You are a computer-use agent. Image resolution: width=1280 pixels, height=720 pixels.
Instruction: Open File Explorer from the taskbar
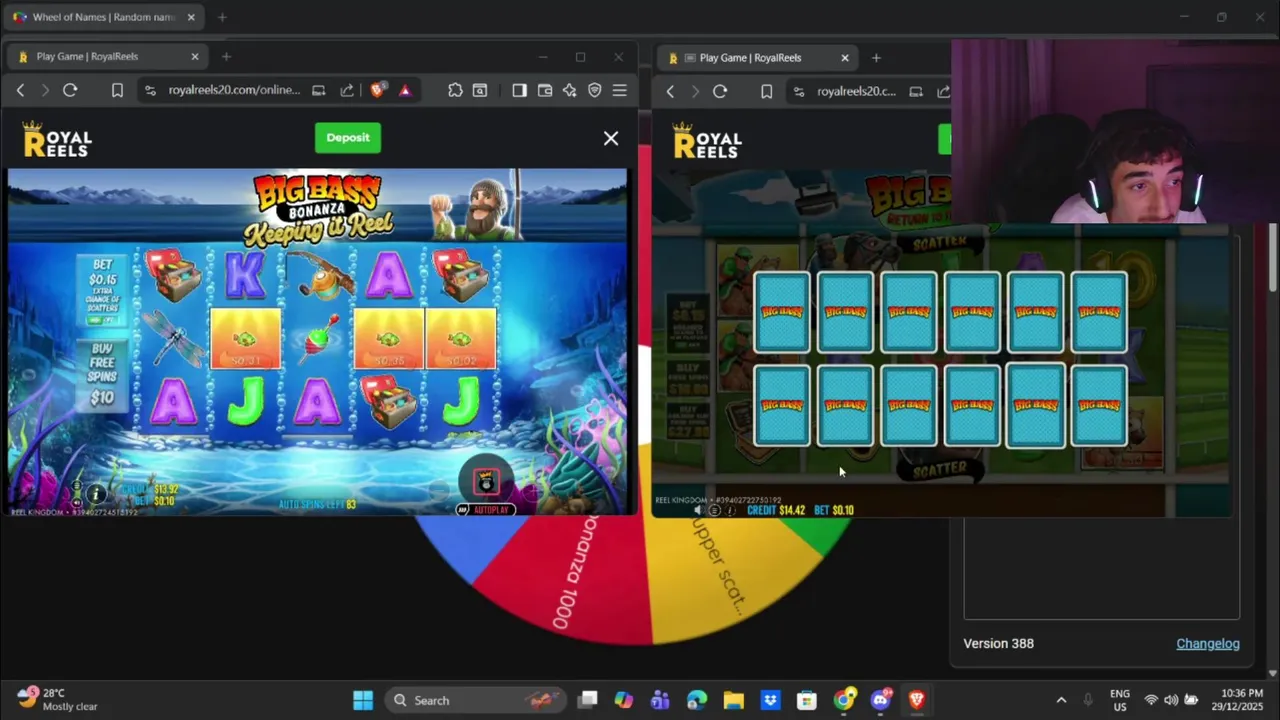pyautogui.click(x=734, y=700)
